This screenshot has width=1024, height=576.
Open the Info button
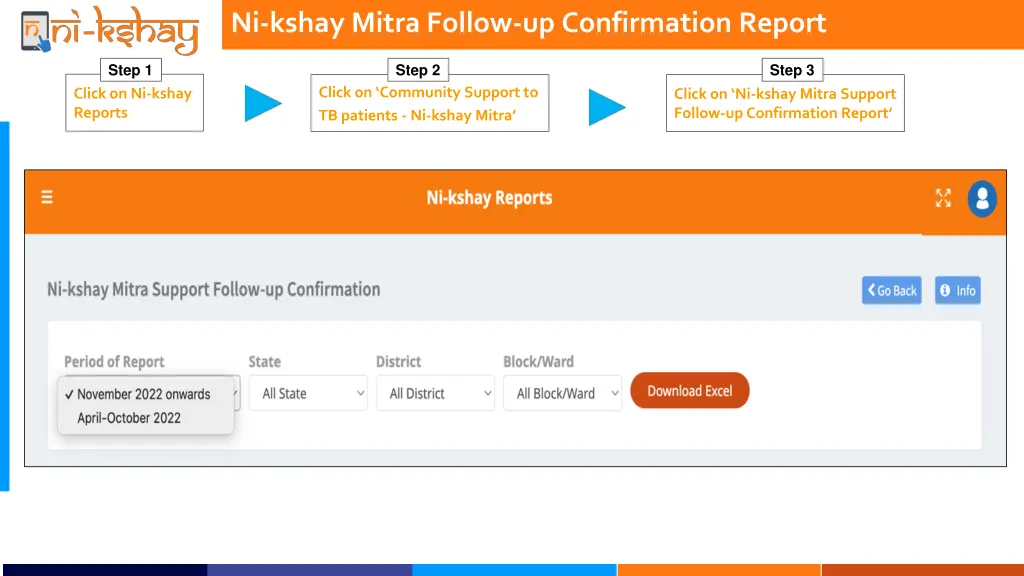tap(957, 290)
